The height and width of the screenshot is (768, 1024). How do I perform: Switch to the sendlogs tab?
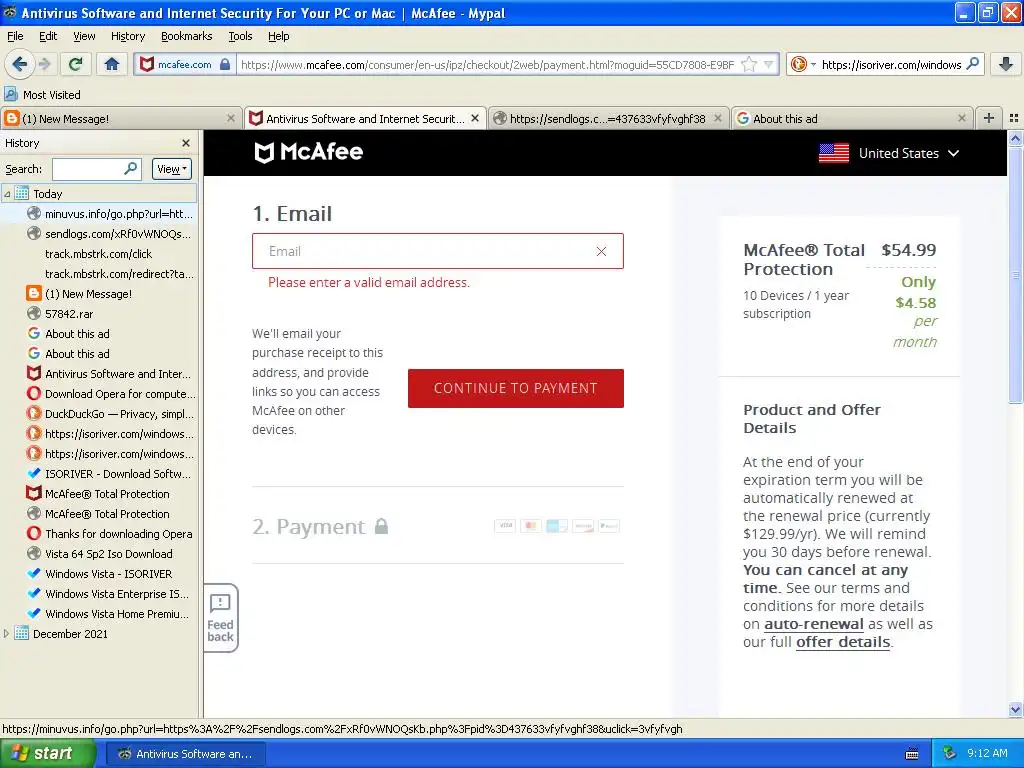[x=608, y=118]
